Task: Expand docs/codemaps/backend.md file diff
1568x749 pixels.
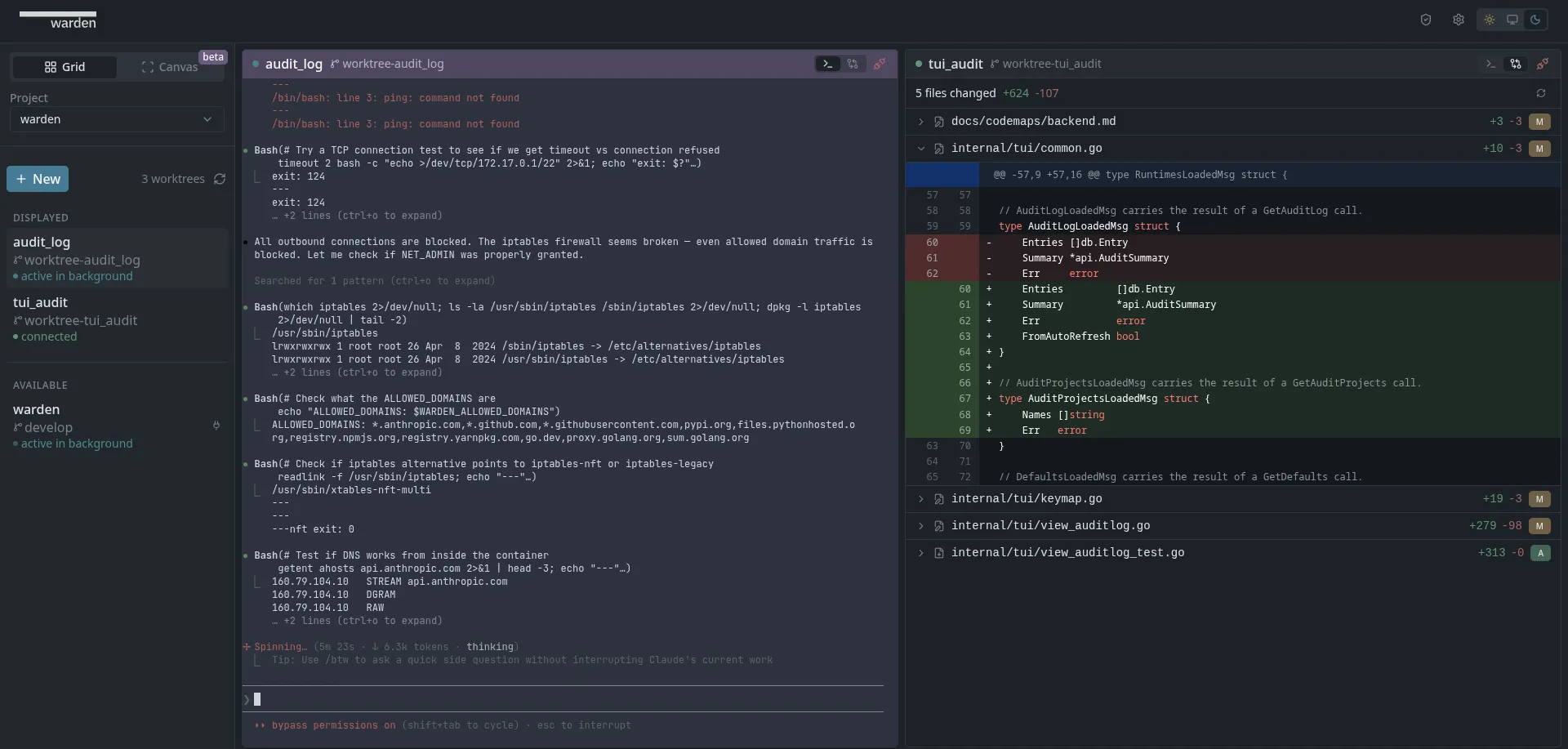Action: (x=921, y=122)
